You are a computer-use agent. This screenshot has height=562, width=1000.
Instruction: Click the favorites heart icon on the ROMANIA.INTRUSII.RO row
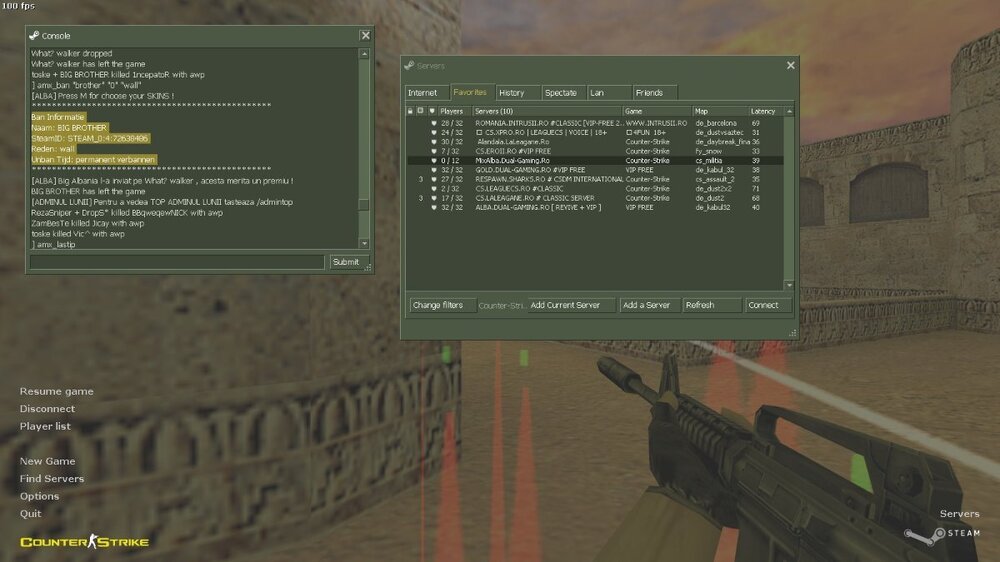pos(433,123)
